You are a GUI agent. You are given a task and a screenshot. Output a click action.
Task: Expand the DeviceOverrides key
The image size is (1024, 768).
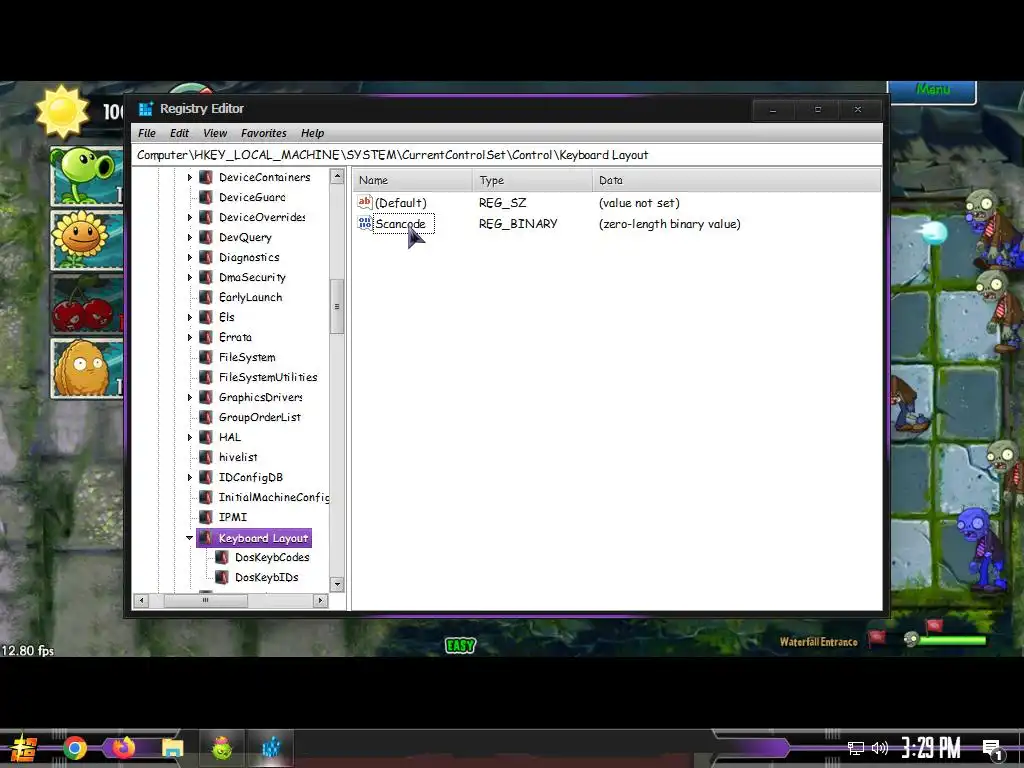point(190,217)
